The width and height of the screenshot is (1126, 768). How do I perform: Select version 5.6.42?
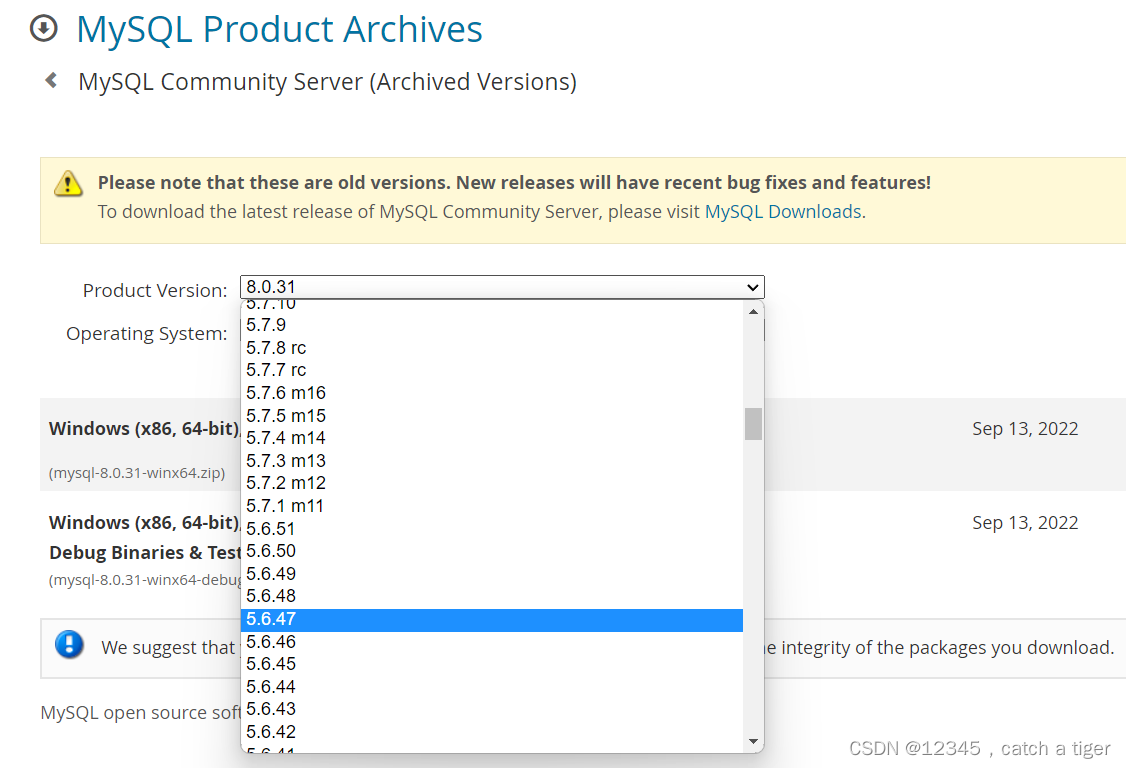point(492,732)
